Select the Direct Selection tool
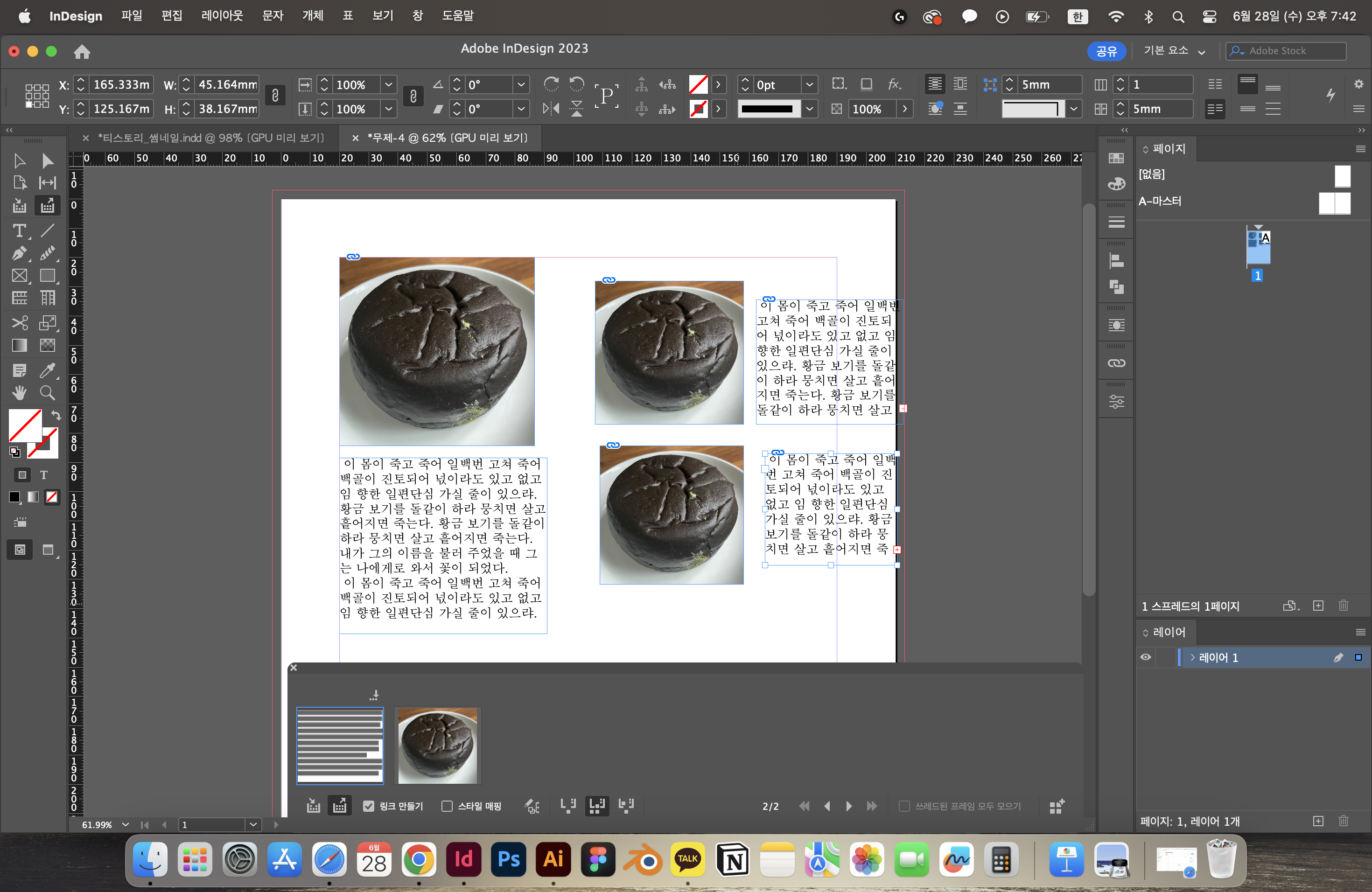Viewport: 1372px width, 892px height. pos(47,161)
